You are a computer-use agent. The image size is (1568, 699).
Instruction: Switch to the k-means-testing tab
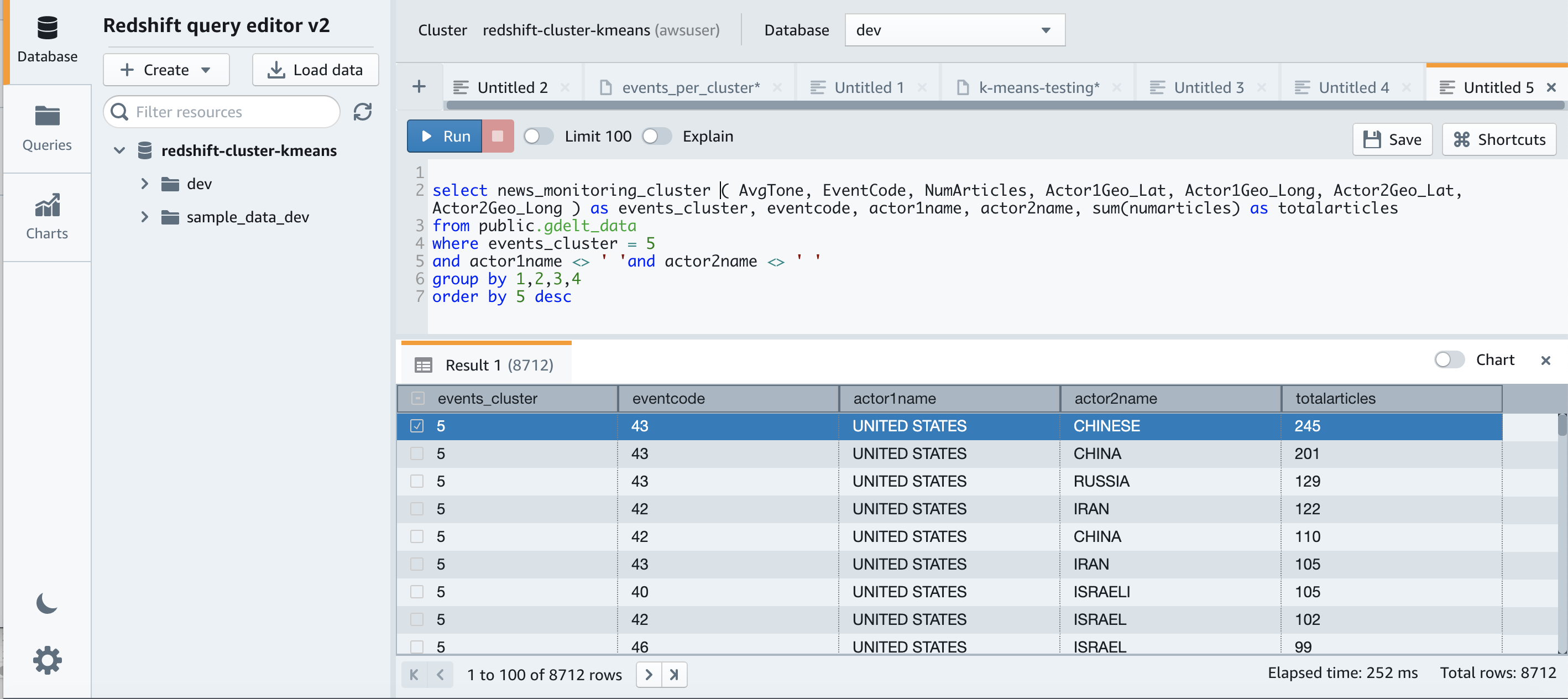coord(1038,88)
